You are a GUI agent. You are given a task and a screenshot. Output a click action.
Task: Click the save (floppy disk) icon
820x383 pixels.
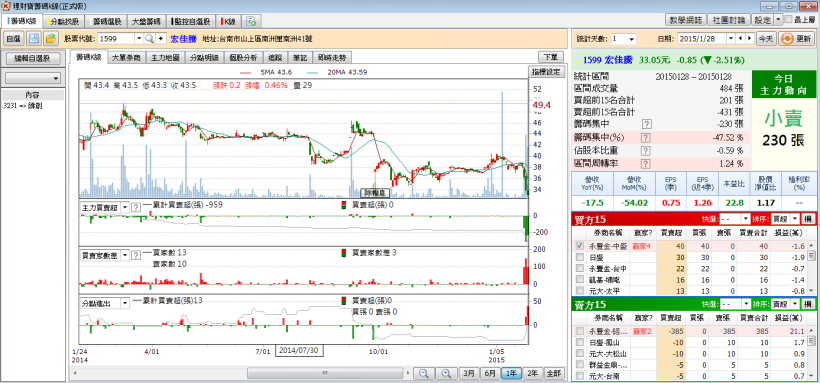[x=34, y=39]
